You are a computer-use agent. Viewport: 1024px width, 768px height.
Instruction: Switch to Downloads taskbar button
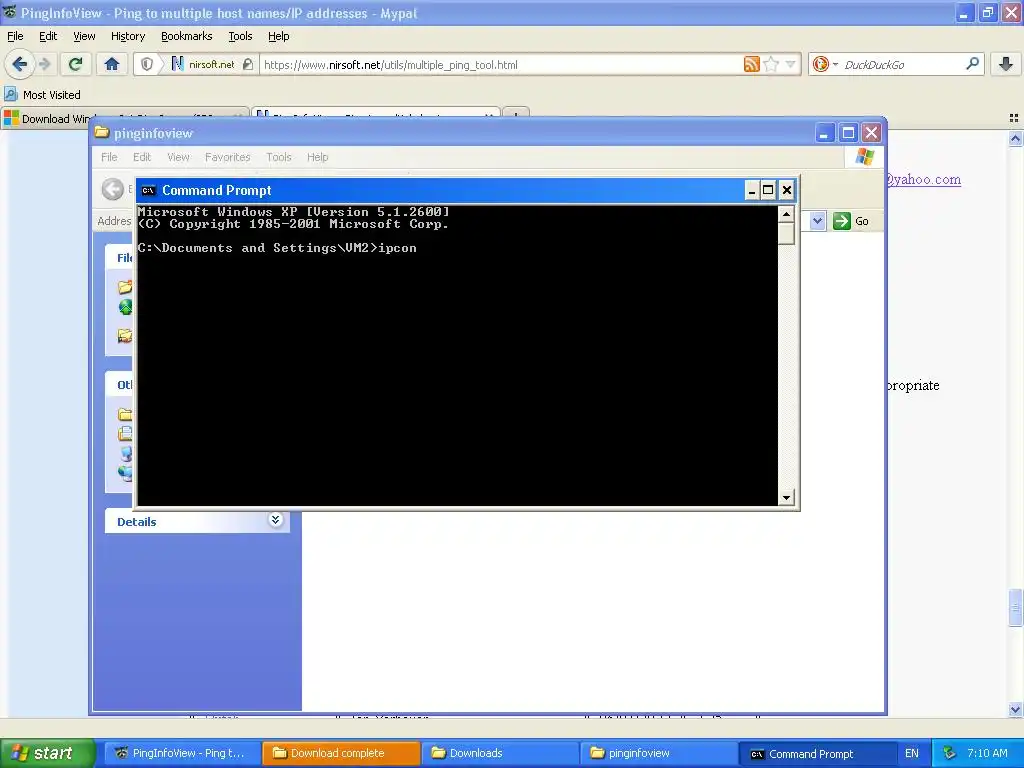coord(500,753)
